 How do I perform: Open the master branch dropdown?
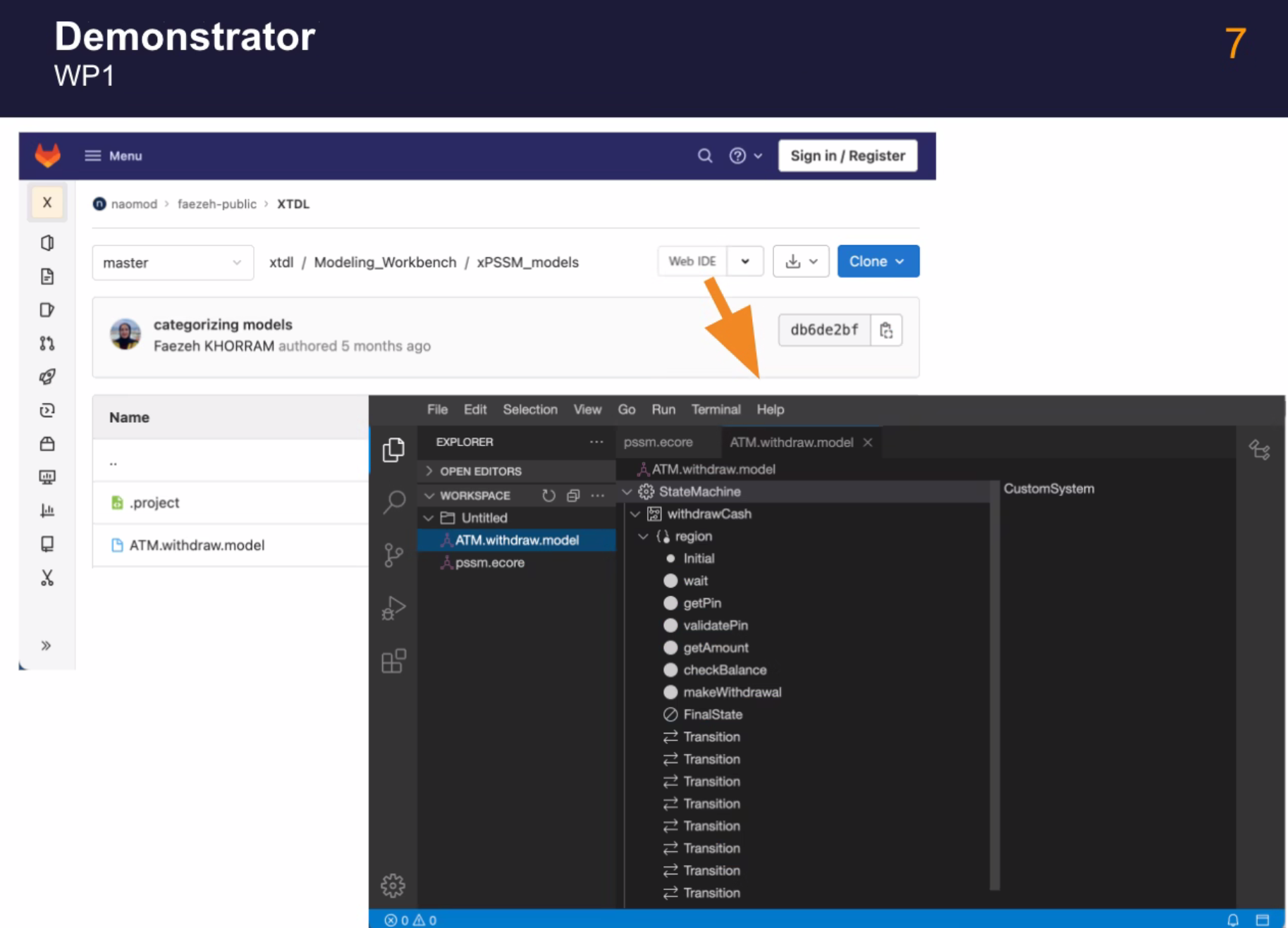tap(173, 262)
